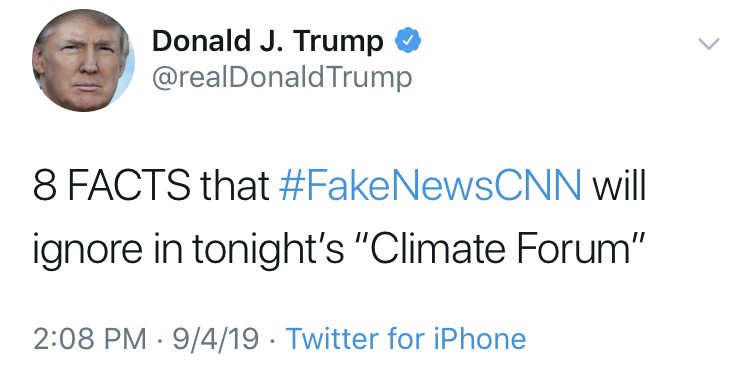Viewport: 750px width, 376px height.
Task: Click the word ignore in the tweet
Action: (88, 252)
